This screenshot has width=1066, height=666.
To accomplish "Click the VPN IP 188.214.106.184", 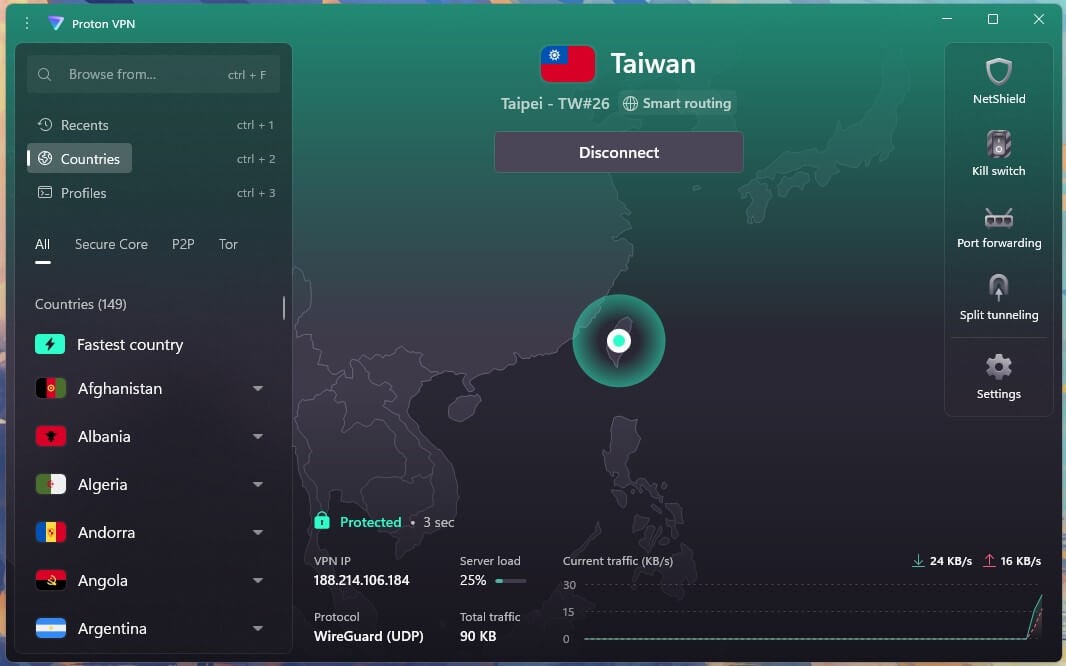I will point(361,580).
